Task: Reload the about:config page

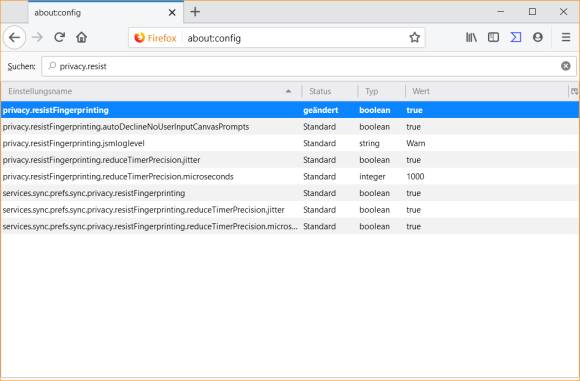Action: pyautogui.click(x=60, y=37)
